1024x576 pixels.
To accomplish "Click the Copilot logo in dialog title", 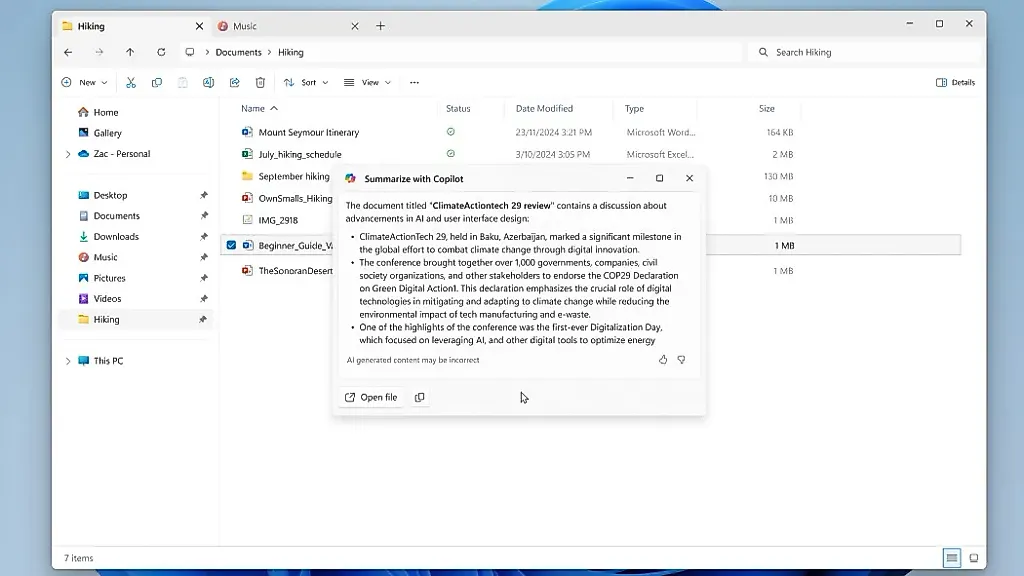I will click(x=351, y=178).
